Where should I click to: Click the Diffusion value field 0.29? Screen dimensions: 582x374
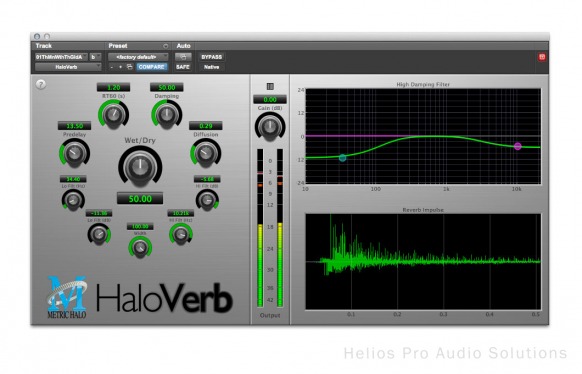tap(206, 126)
